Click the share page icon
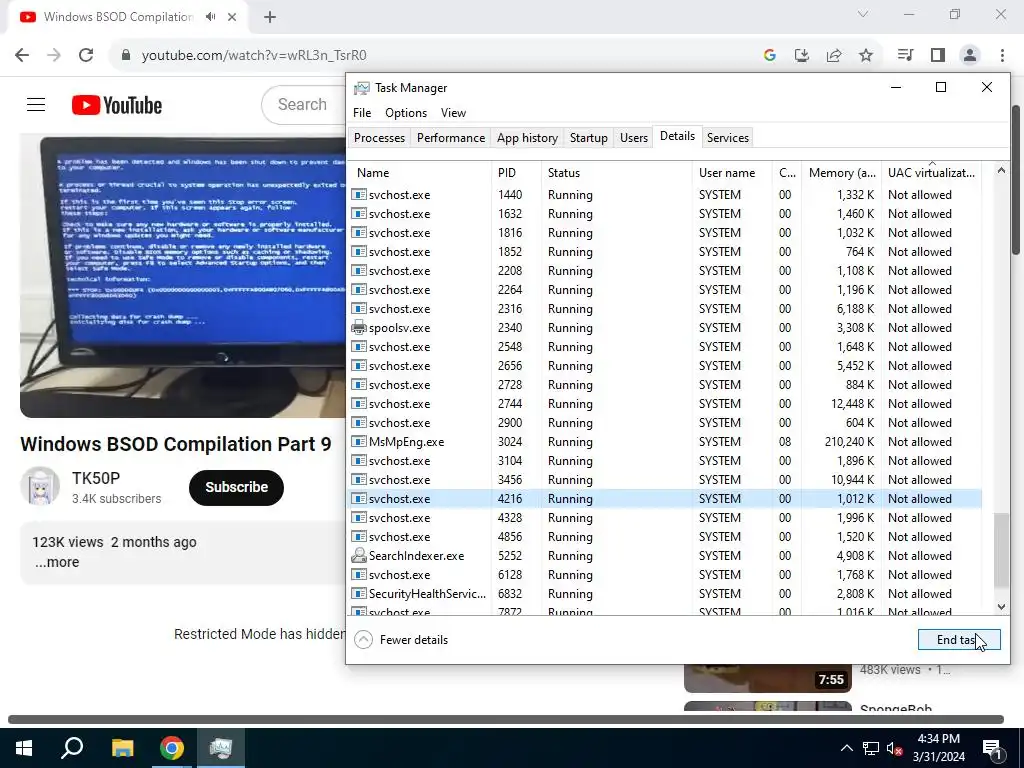 click(834, 56)
